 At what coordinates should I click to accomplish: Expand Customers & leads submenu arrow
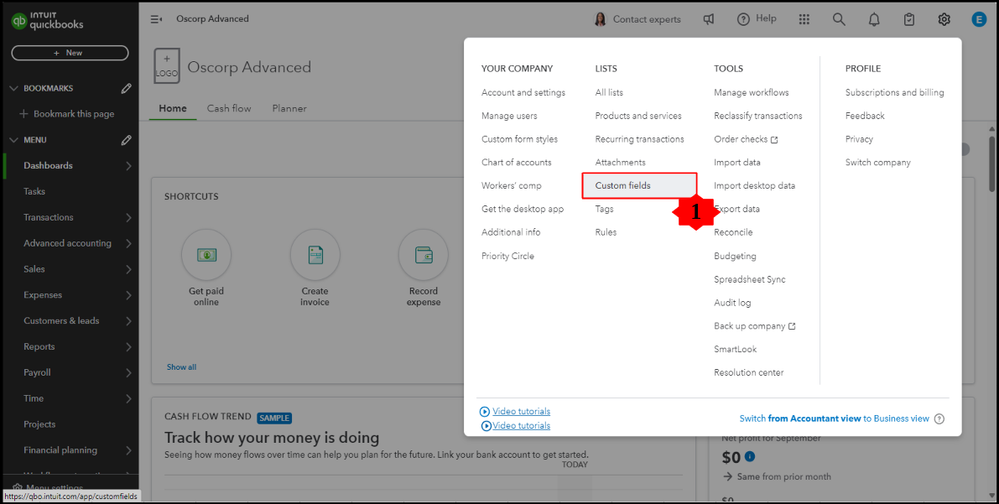click(128, 321)
